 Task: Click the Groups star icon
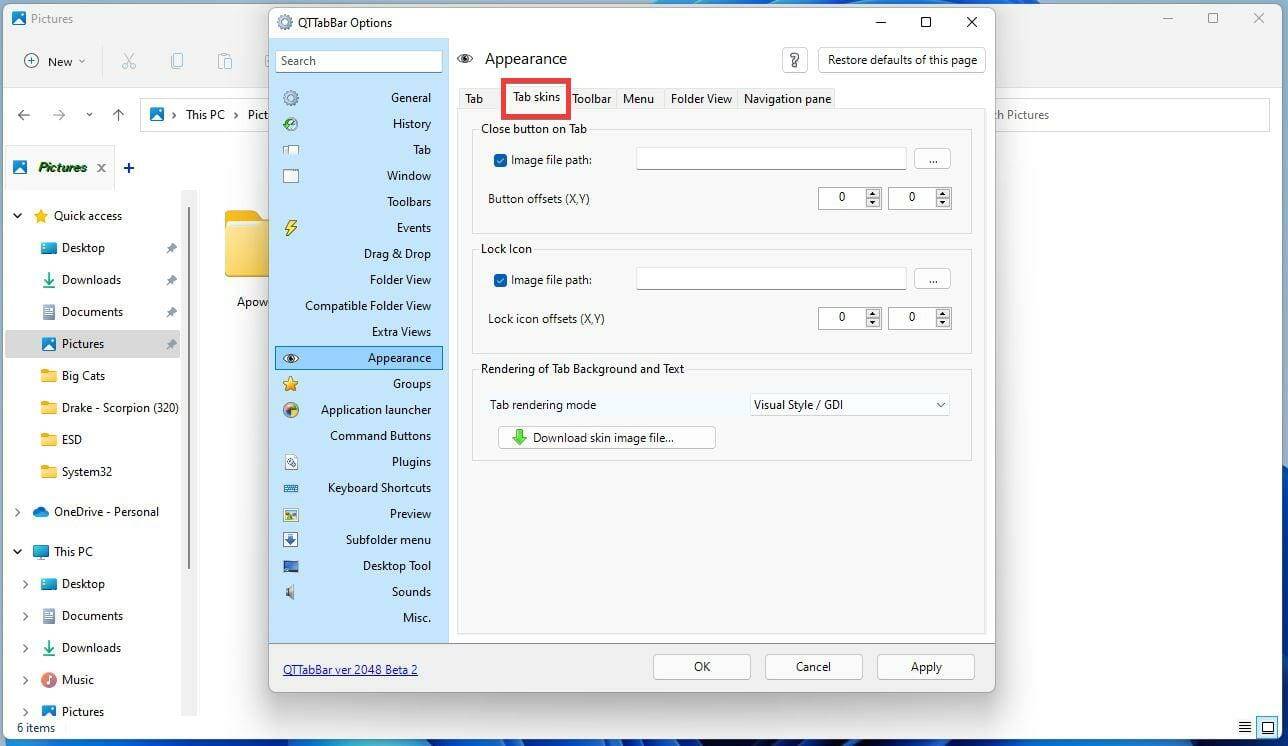(x=291, y=384)
